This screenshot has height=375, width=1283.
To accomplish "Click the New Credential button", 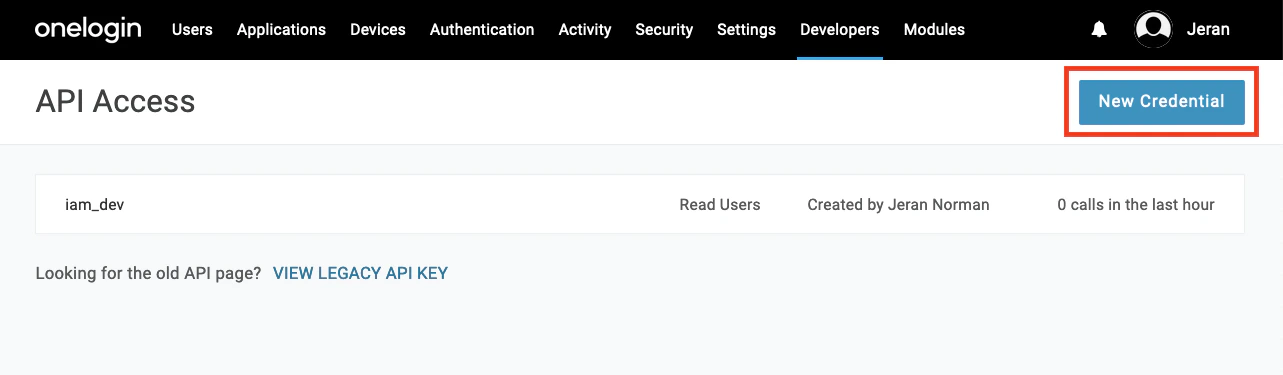I will click(x=1161, y=101).
